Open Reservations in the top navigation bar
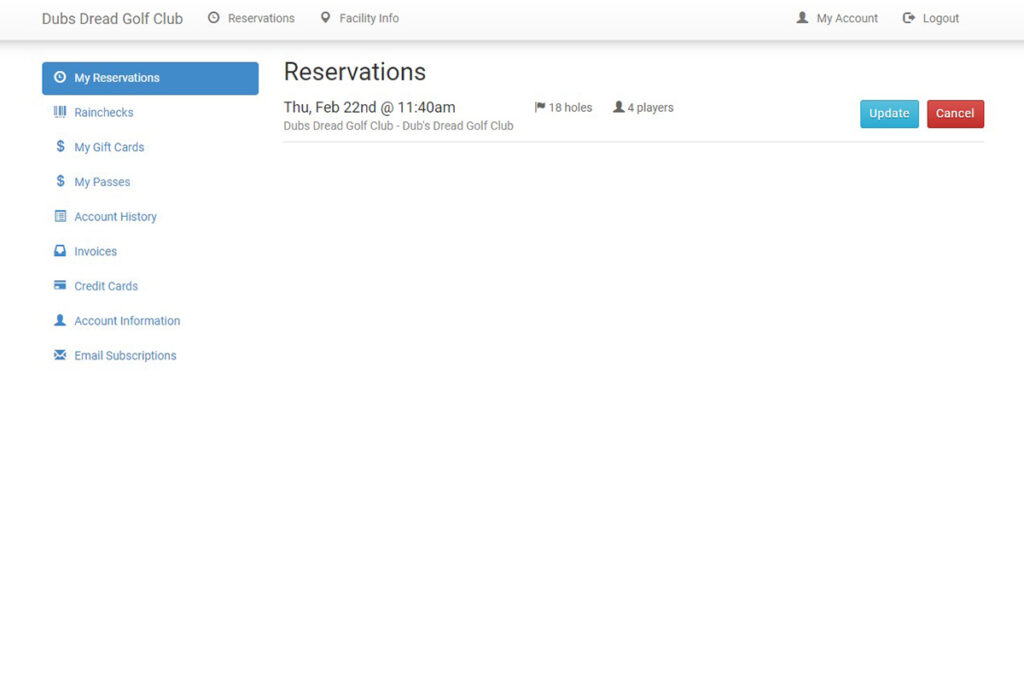1024x683 pixels. point(251,18)
